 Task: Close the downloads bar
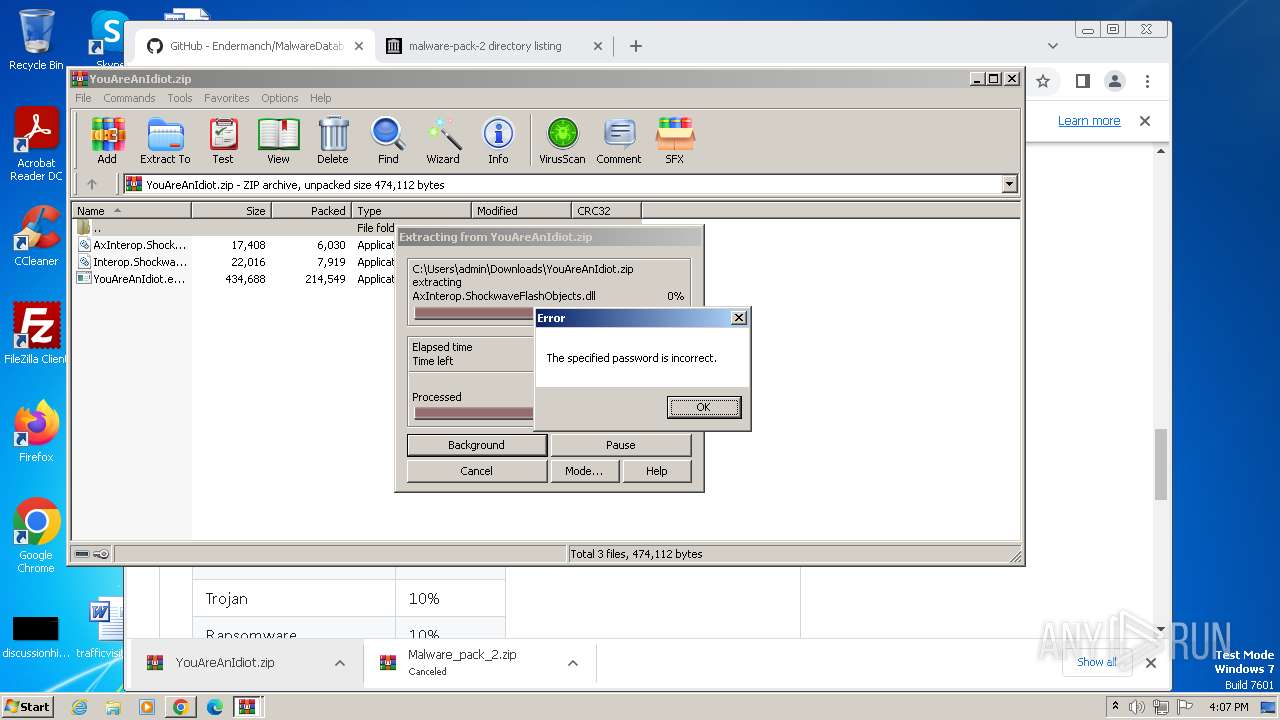[1150, 662]
